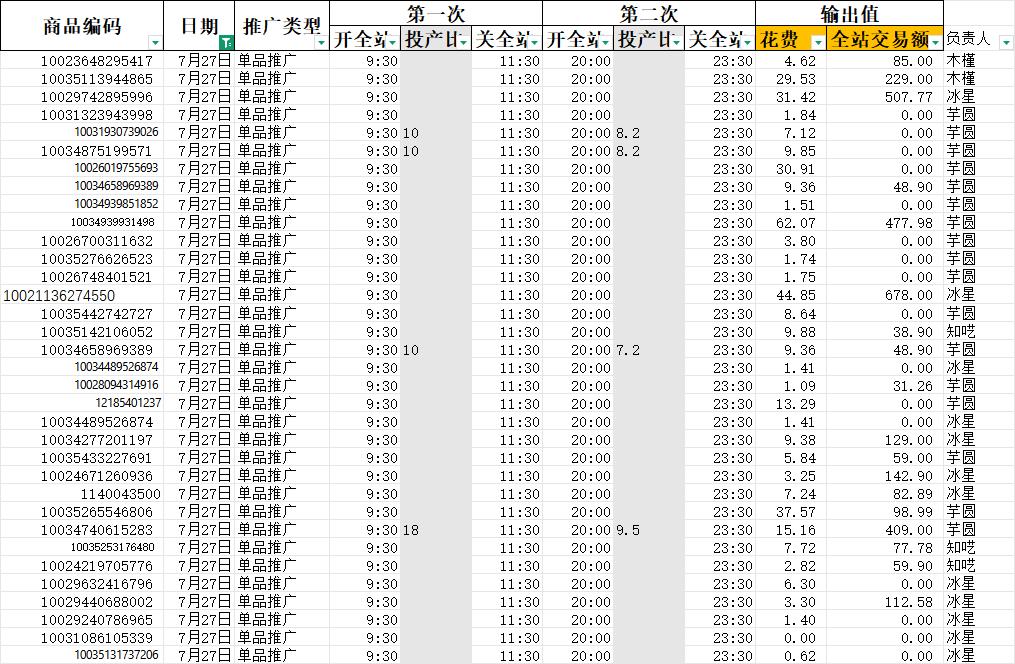Select the 花费 value 15.16
The image size is (1015, 664).
click(796, 531)
